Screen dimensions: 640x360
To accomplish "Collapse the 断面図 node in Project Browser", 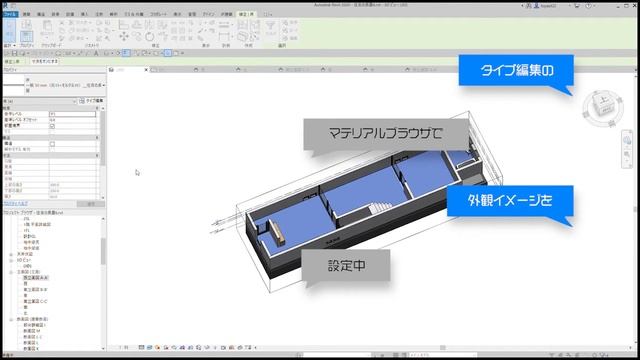I will point(11,319).
